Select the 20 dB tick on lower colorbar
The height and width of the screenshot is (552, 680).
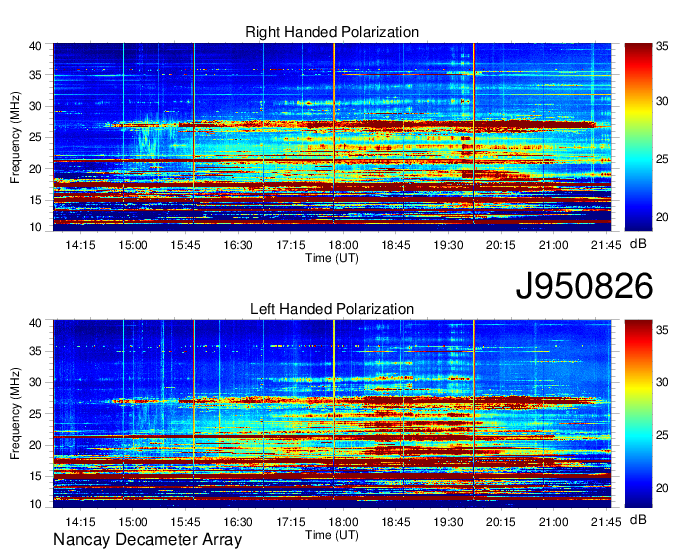point(662,488)
